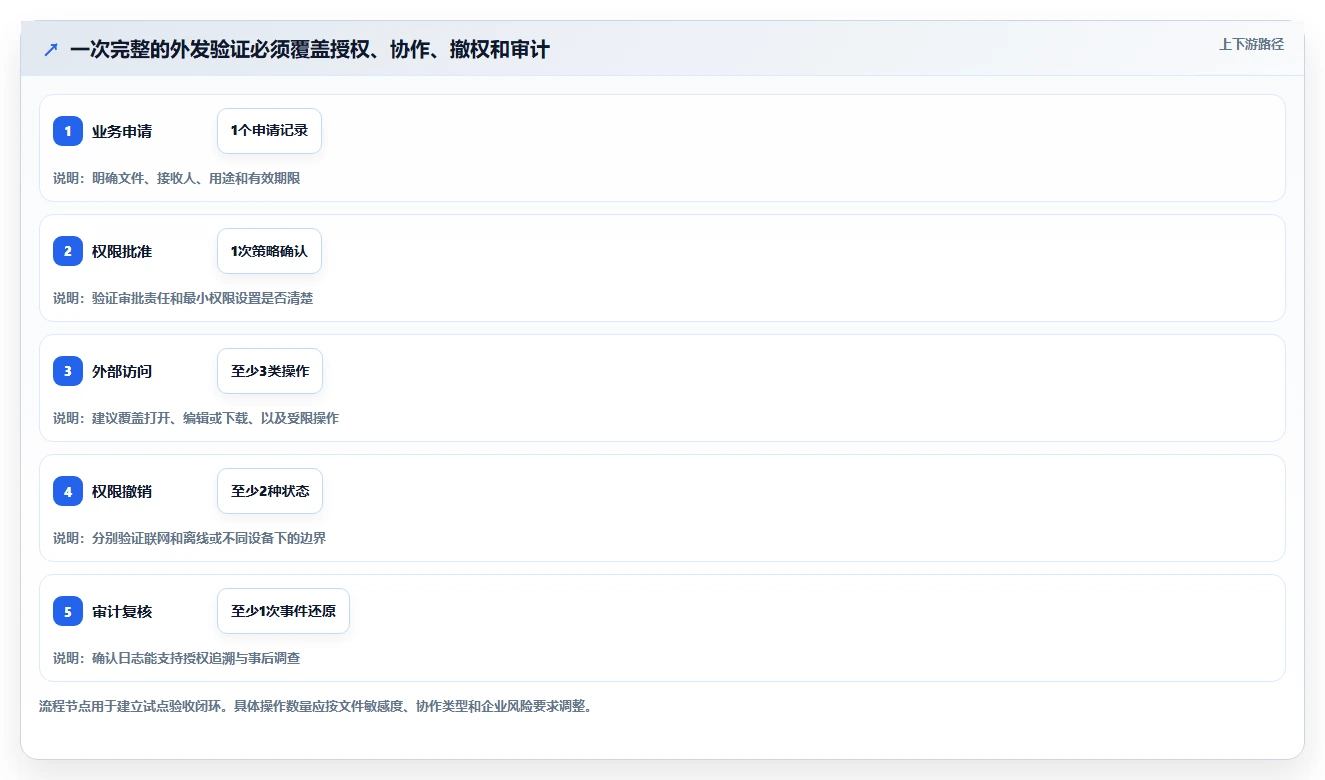Click the 权限批准 step title
Viewport: 1325px width, 780px height.
(122, 251)
